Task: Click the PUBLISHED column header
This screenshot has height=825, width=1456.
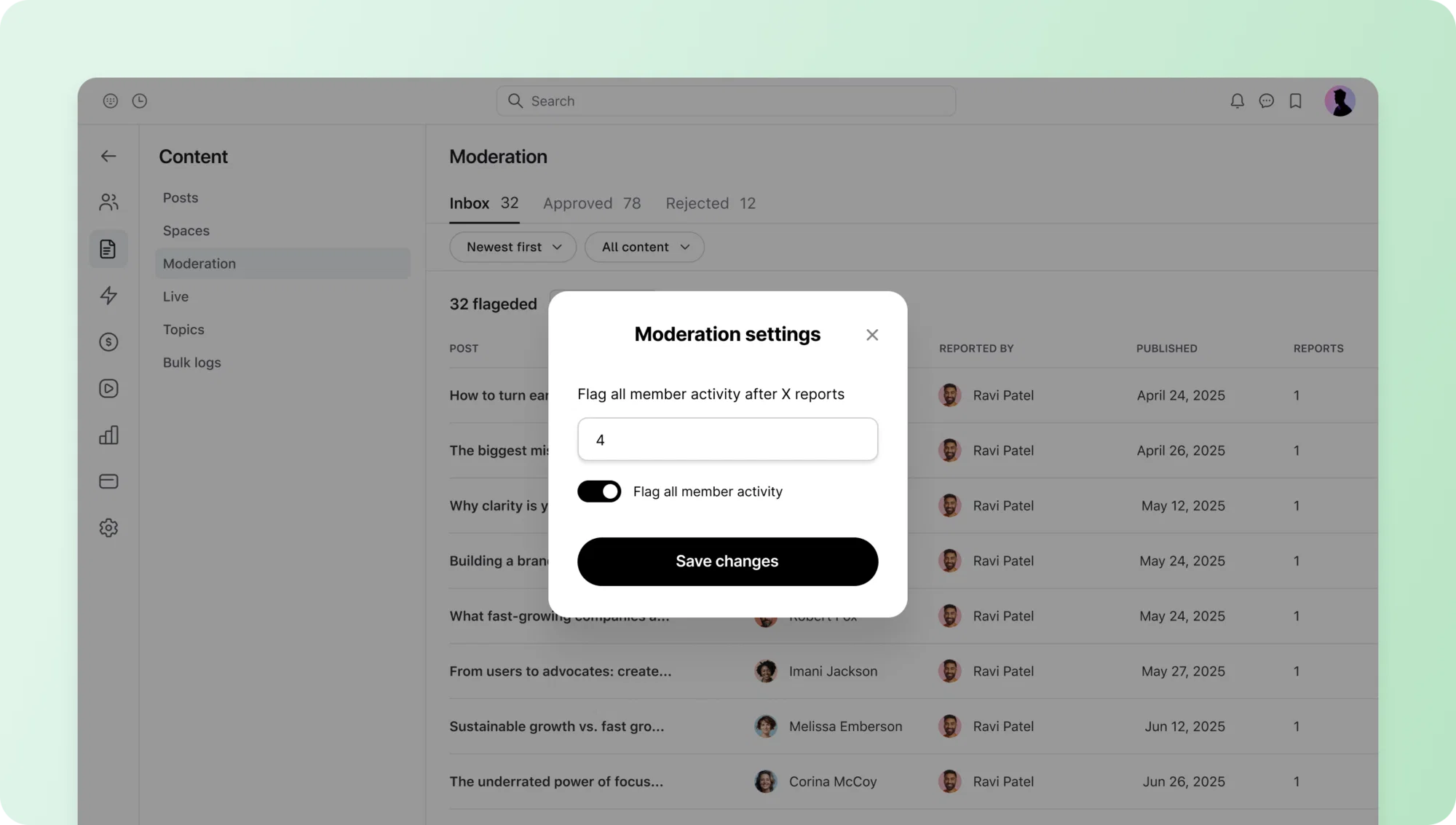Action: tap(1166, 349)
